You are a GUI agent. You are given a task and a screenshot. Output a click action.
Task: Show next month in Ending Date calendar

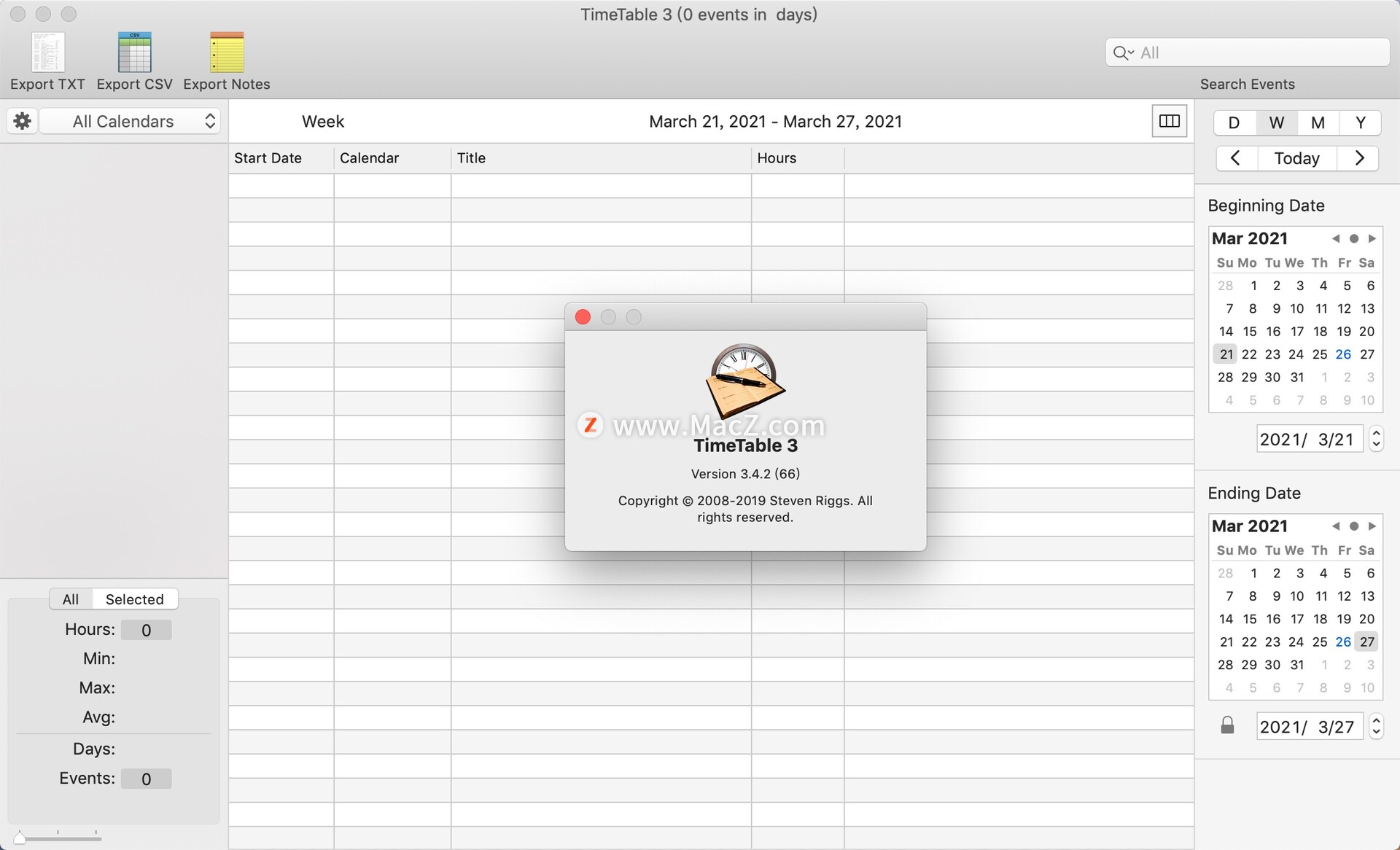pos(1372,526)
